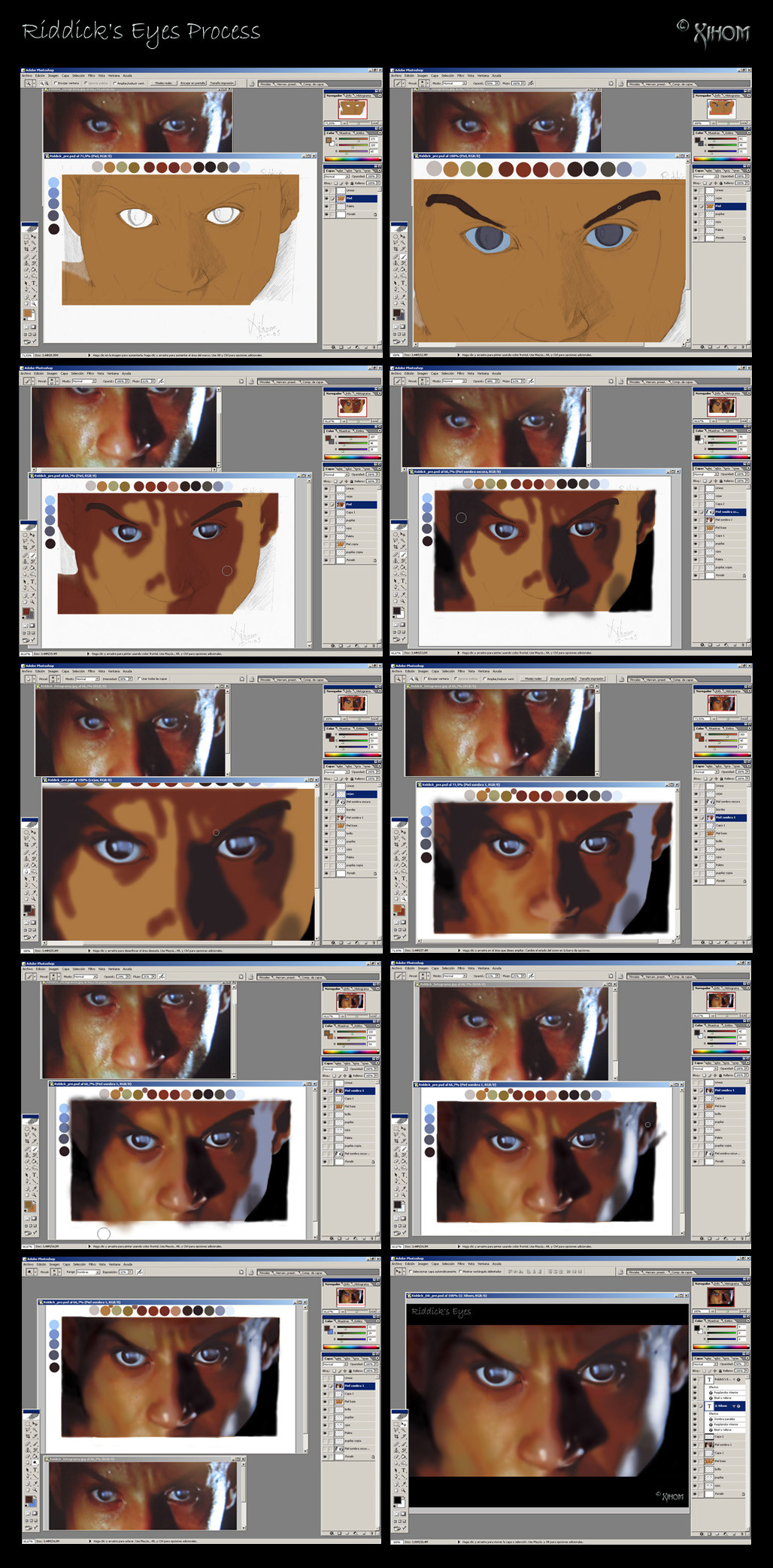Switch to 'Muestras' tab in white-eyed sketch screenshot

(x=344, y=132)
